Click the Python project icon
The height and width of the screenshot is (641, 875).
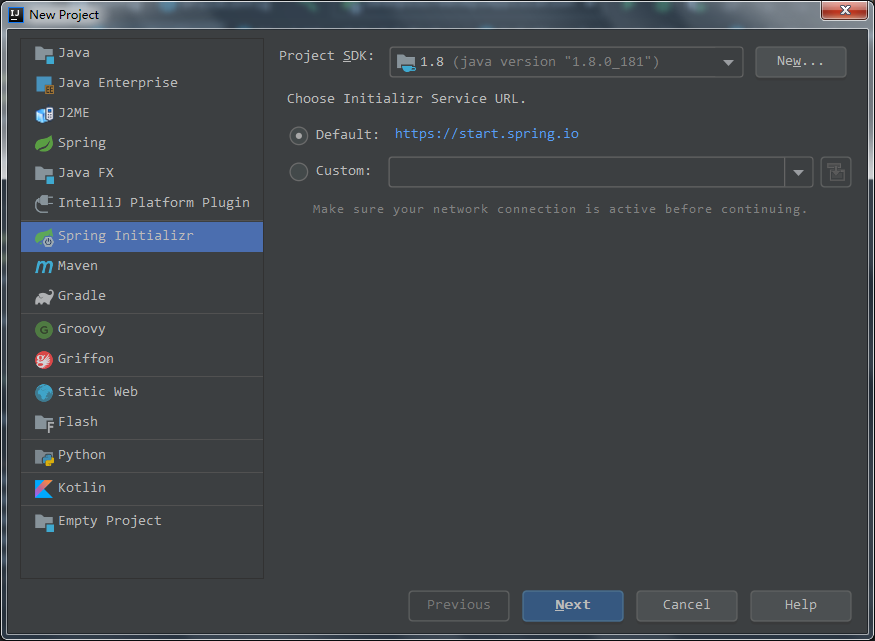click(x=44, y=455)
